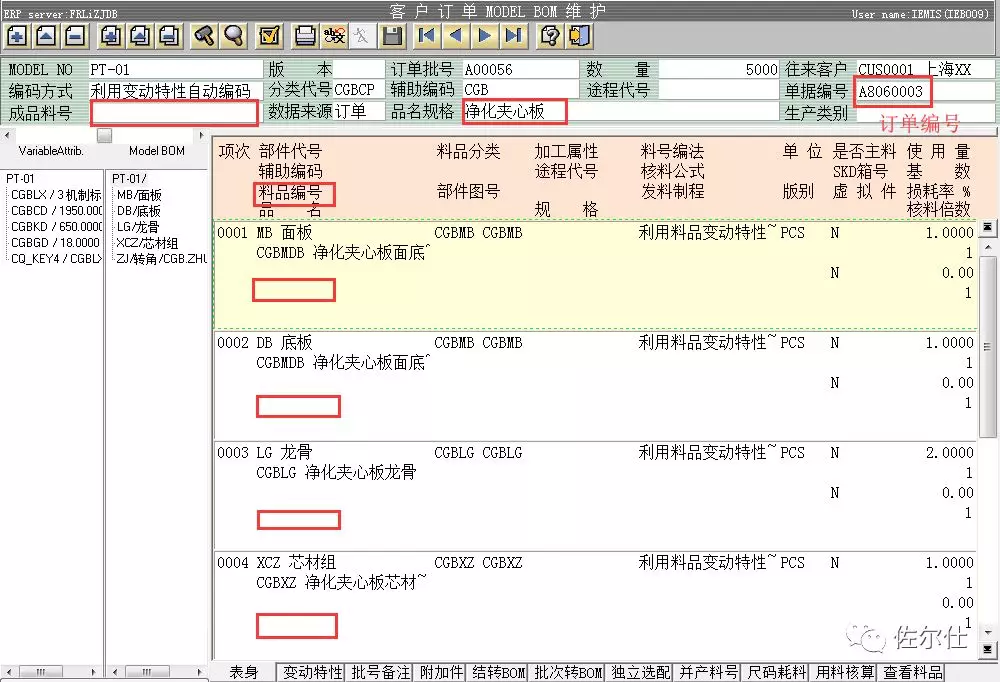Click the hammer tool icon in toolbar
Viewport: 1000px width, 682px height.
tap(204, 36)
